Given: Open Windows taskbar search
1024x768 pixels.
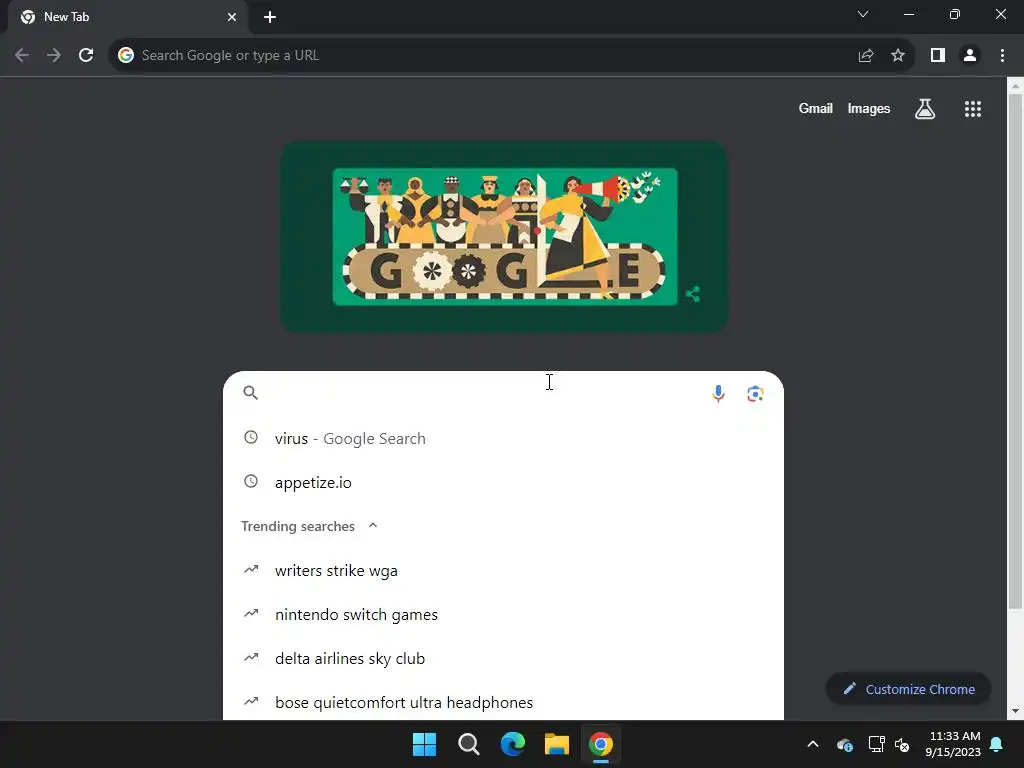Looking at the screenshot, I should (468, 744).
